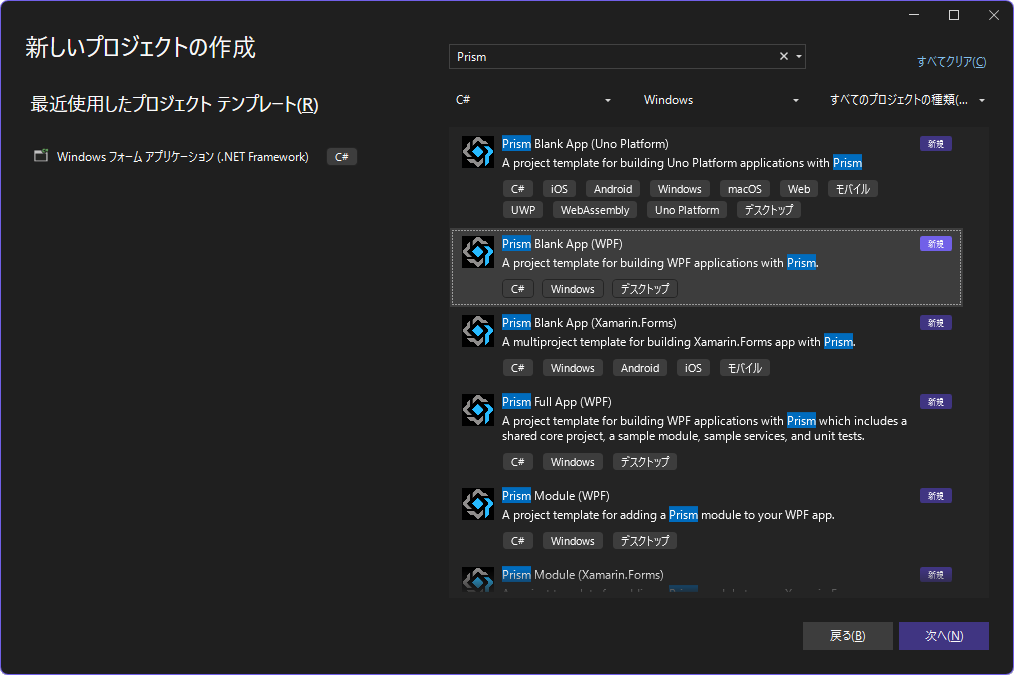This screenshot has width=1014, height=675.
Task: Select Prism Blank App (WPF) title
Action: point(562,244)
